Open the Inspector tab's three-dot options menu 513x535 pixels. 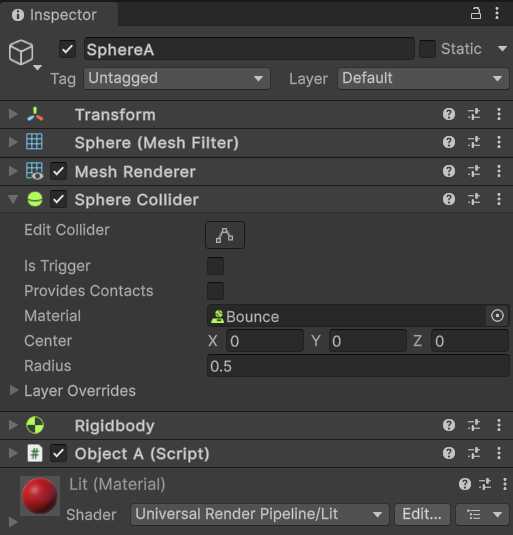[497, 13]
